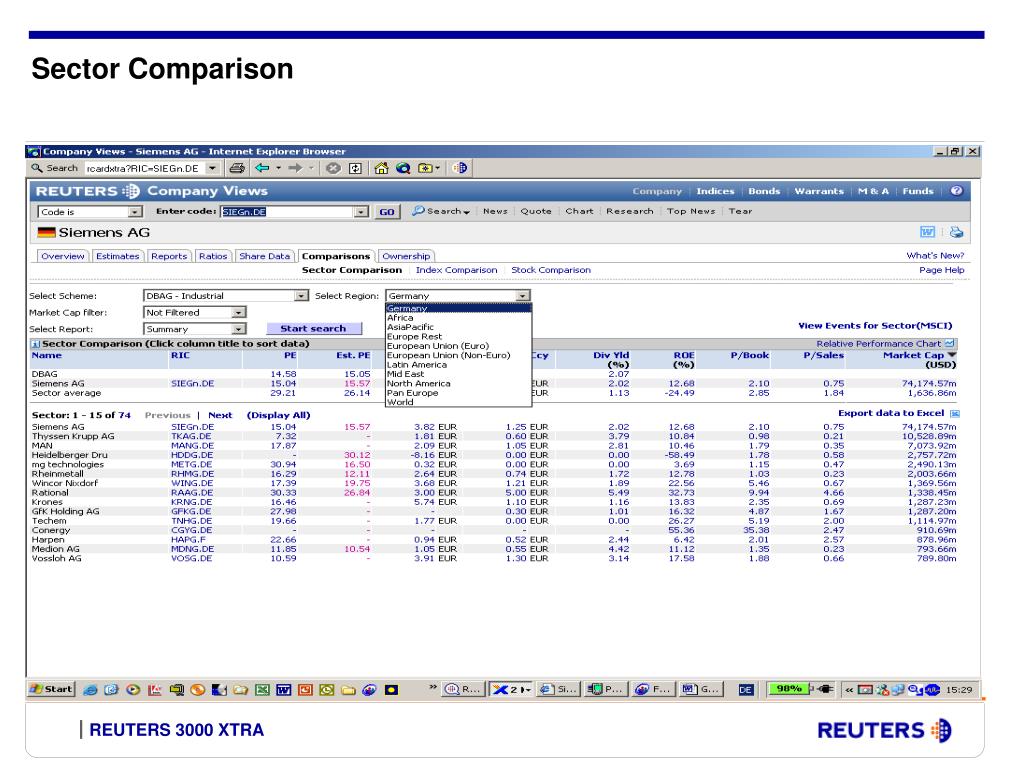The width and height of the screenshot is (1024, 768).
Task: Choose North America in region list
Action: pyautogui.click(x=419, y=383)
